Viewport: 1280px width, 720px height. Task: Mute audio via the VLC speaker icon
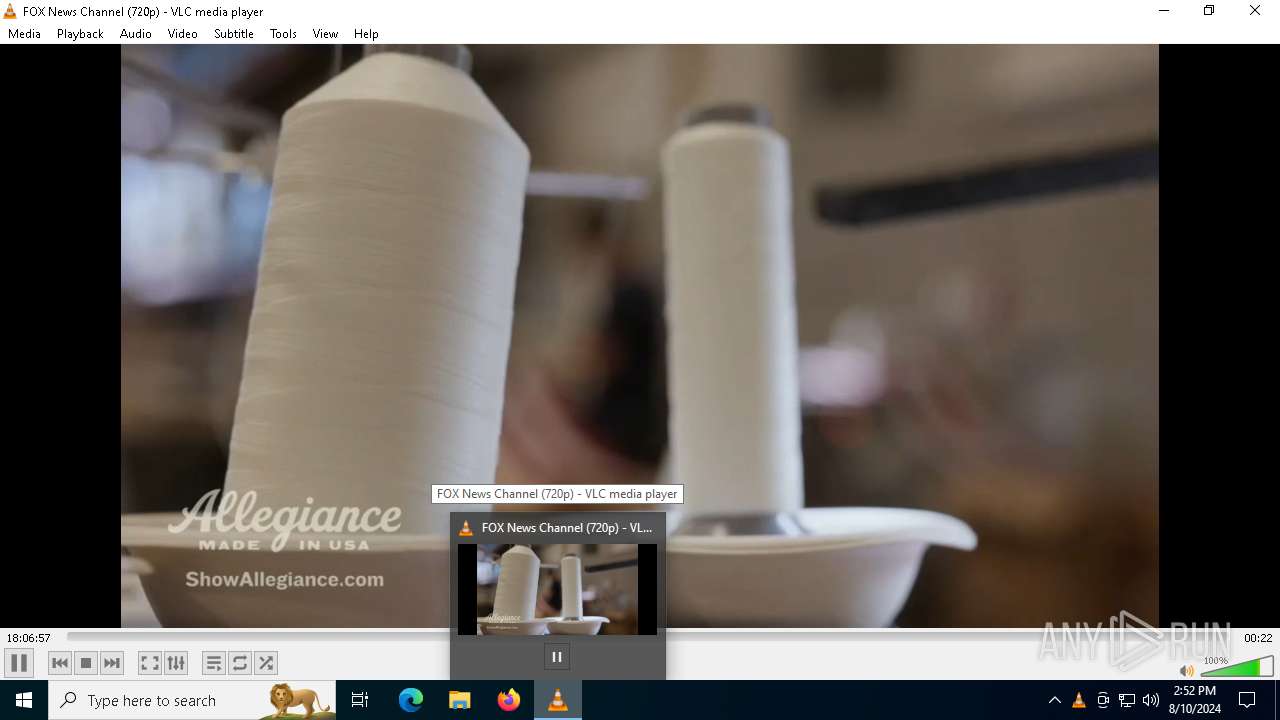pyautogui.click(x=1186, y=671)
